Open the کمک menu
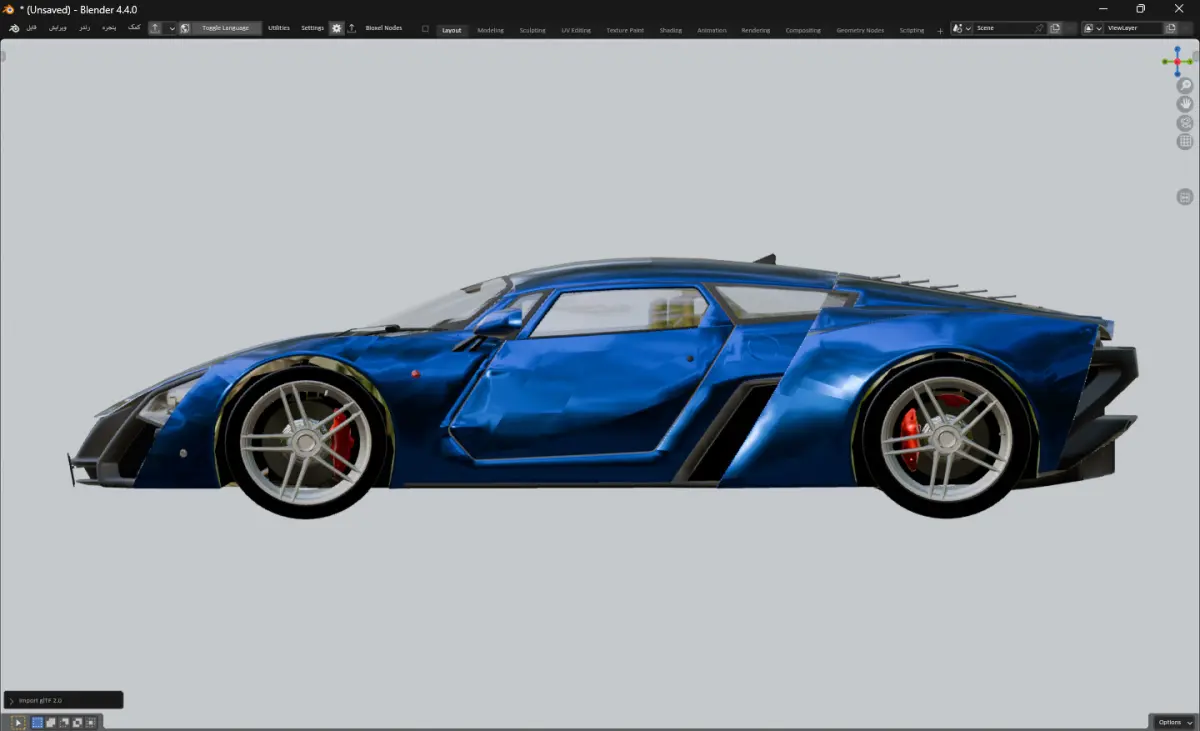1200x731 pixels. 134,28
